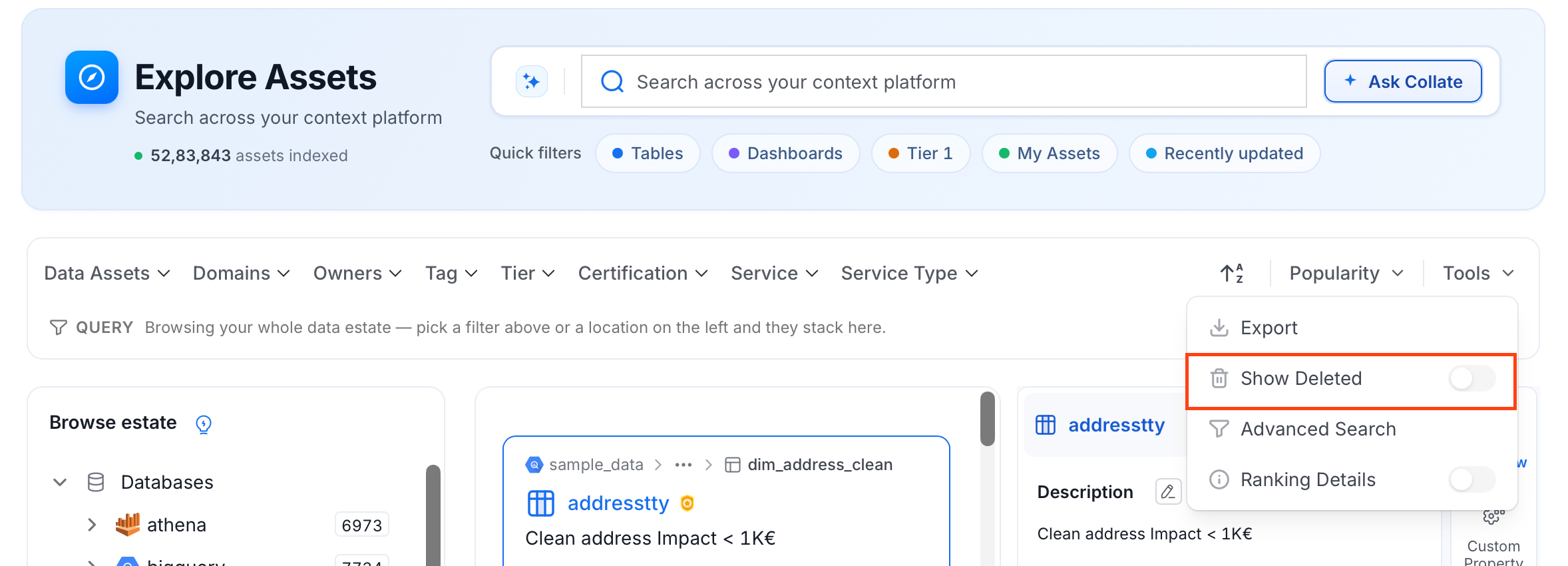Click dim_address_clean breadcrumb link
1568x566 pixels.
coord(820,465)
